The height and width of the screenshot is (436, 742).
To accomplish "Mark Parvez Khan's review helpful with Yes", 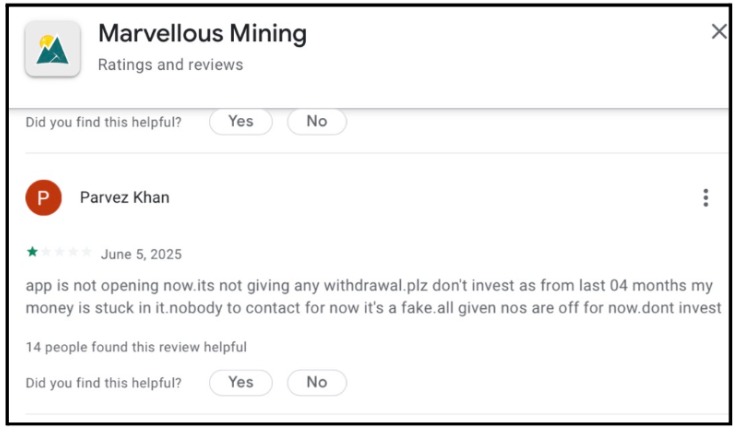I will point(240,382).
